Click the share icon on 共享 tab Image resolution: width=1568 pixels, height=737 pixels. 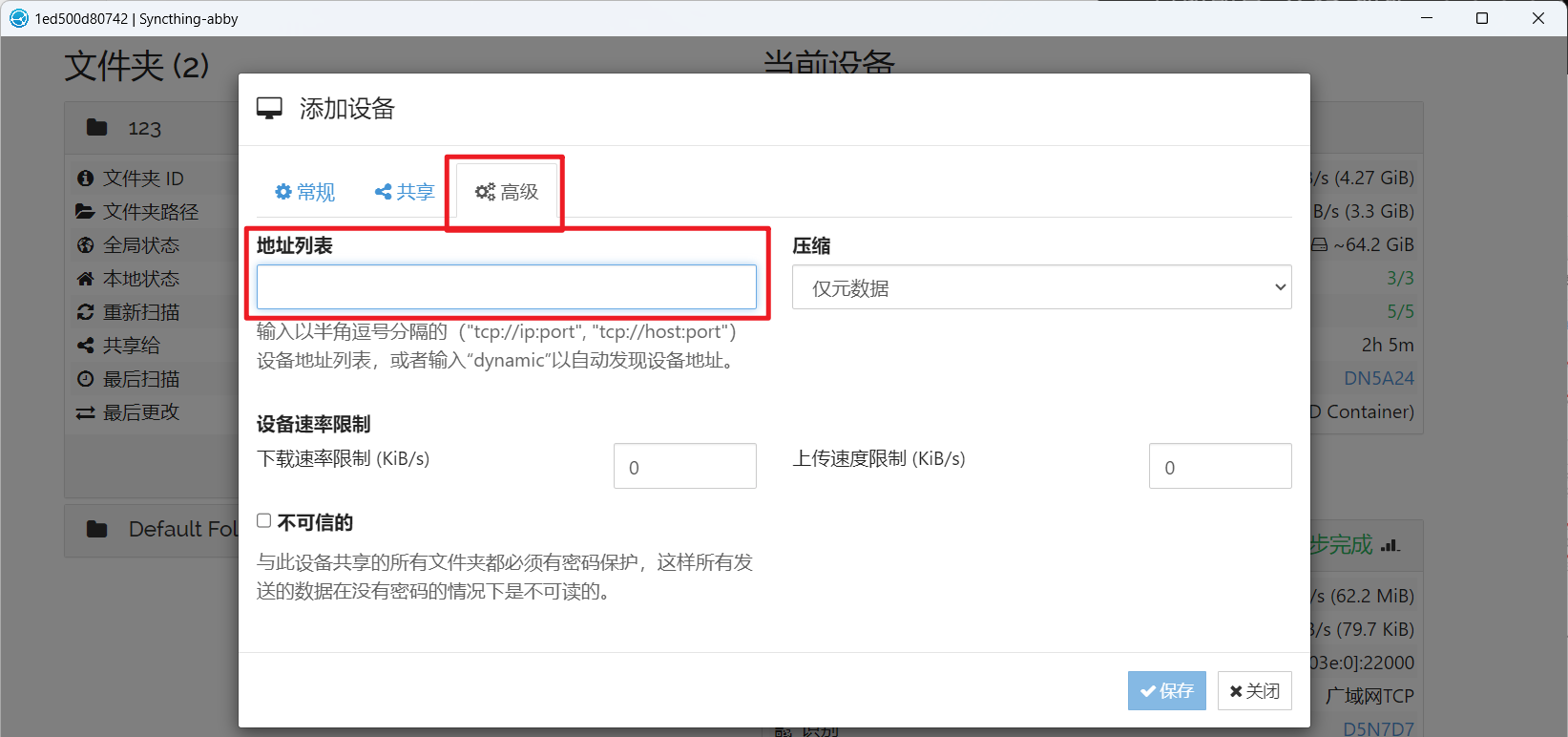[x=383, y=192]
